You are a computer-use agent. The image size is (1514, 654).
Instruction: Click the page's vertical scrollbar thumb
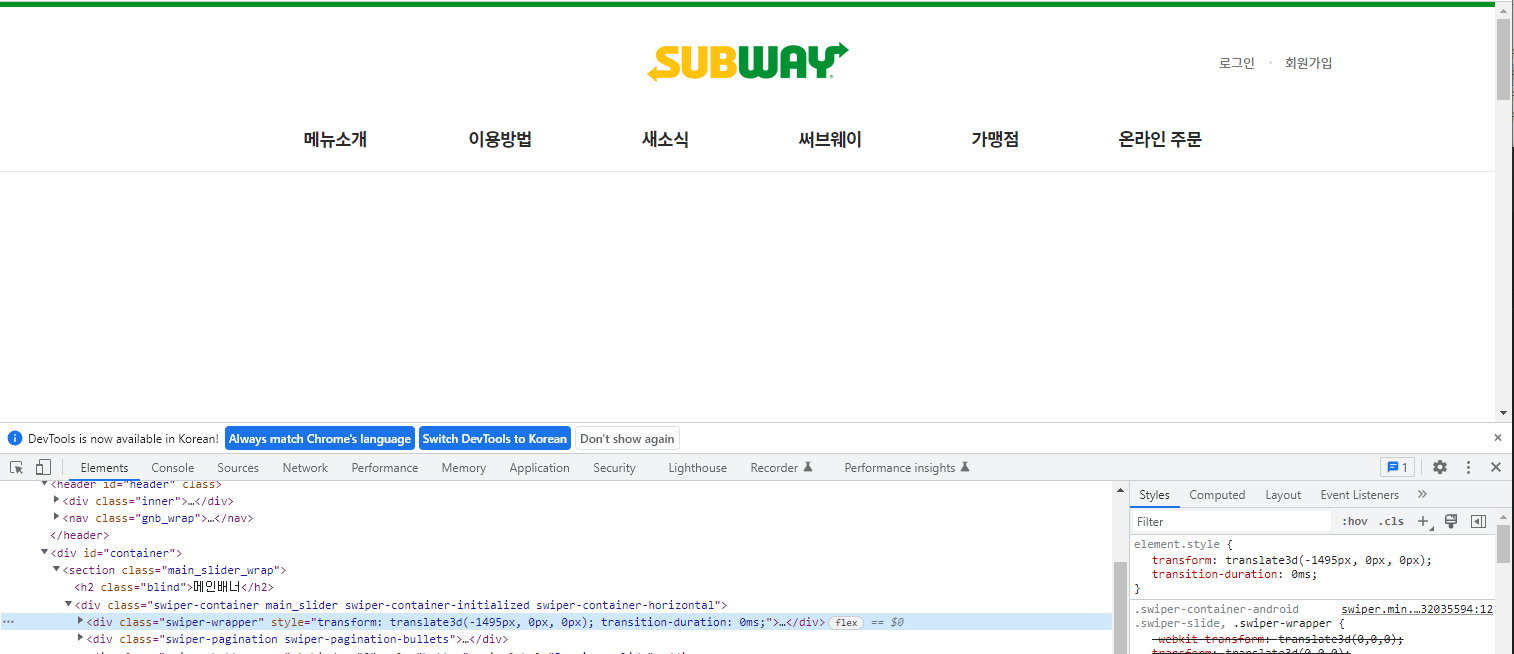pyautogui.click(x=1504, y=58)
